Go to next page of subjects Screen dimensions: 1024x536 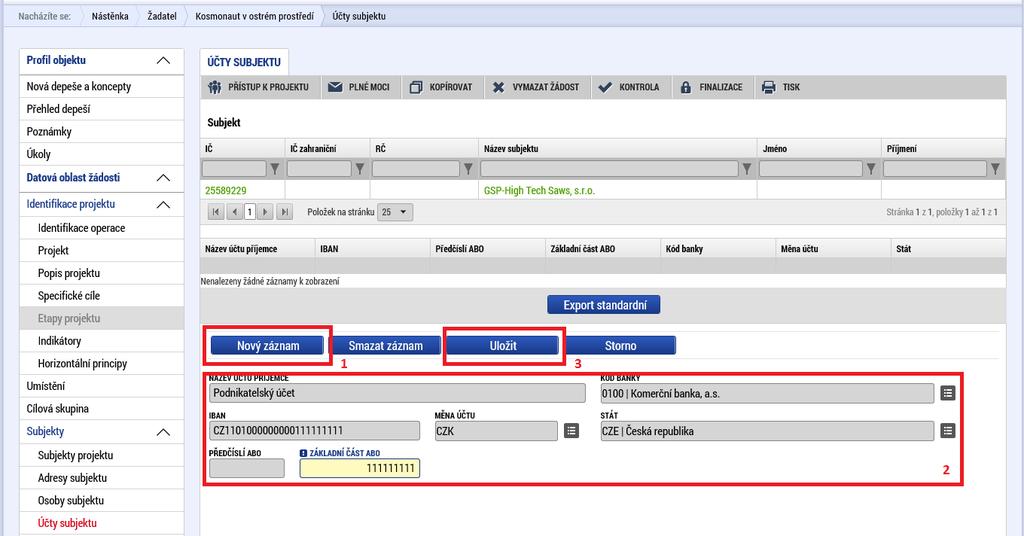265,212
